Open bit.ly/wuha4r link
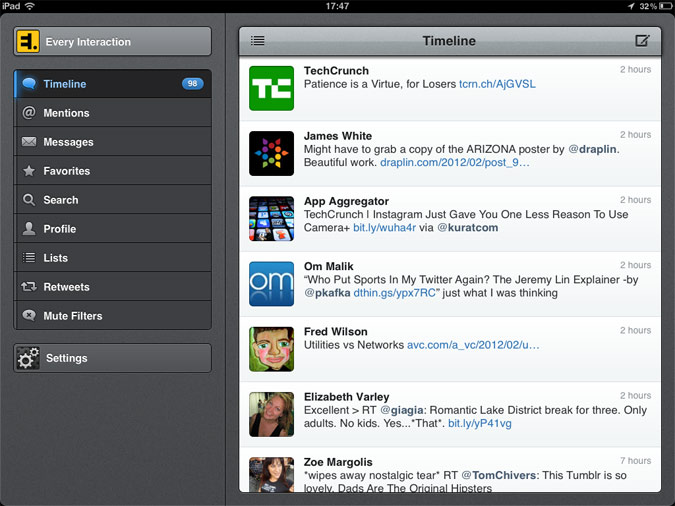 click(384, 227)
